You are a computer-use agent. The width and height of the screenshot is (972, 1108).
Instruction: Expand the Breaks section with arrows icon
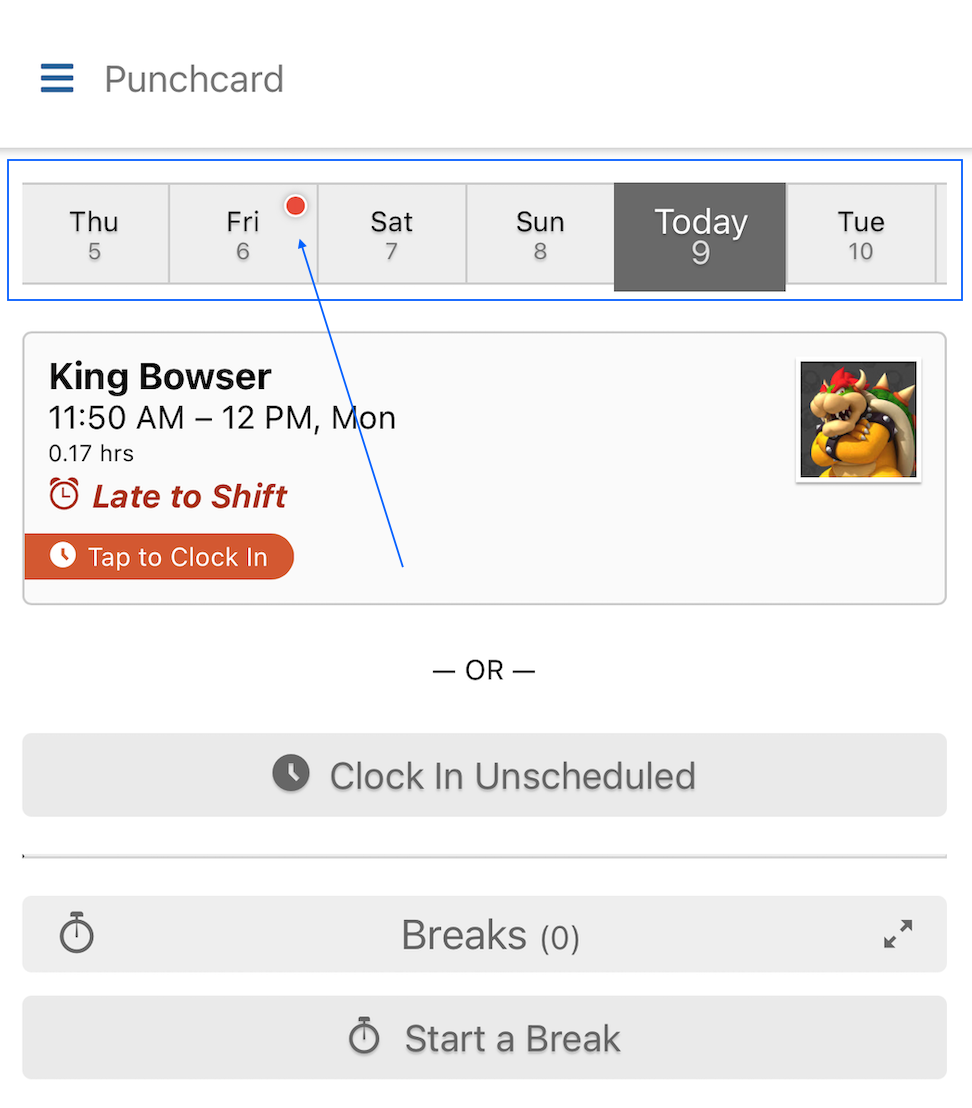point(898,934)
